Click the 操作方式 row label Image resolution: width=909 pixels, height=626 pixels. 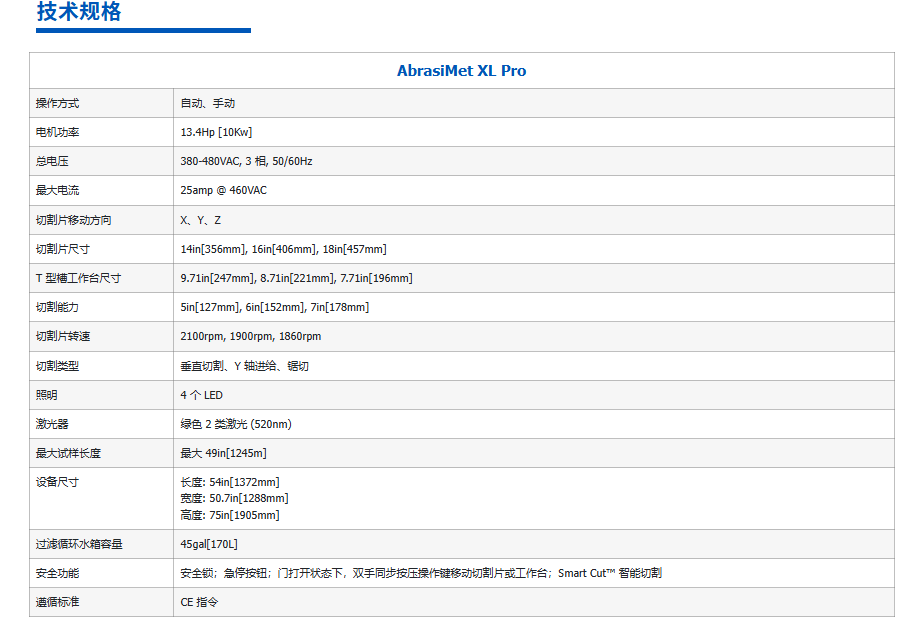[x=57, y=103]
